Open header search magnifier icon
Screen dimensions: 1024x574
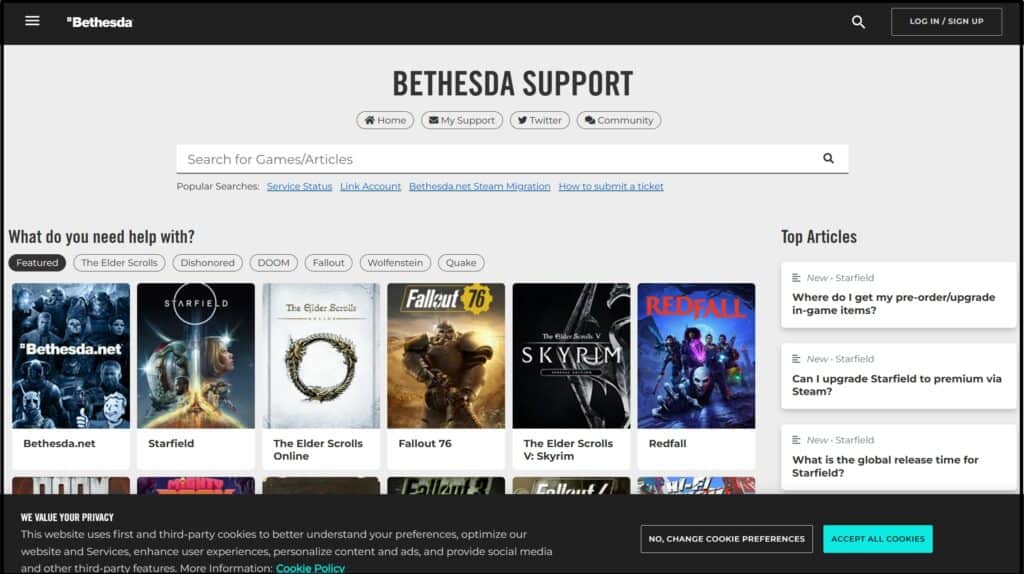pyautogui.click(x=858, y=22)
